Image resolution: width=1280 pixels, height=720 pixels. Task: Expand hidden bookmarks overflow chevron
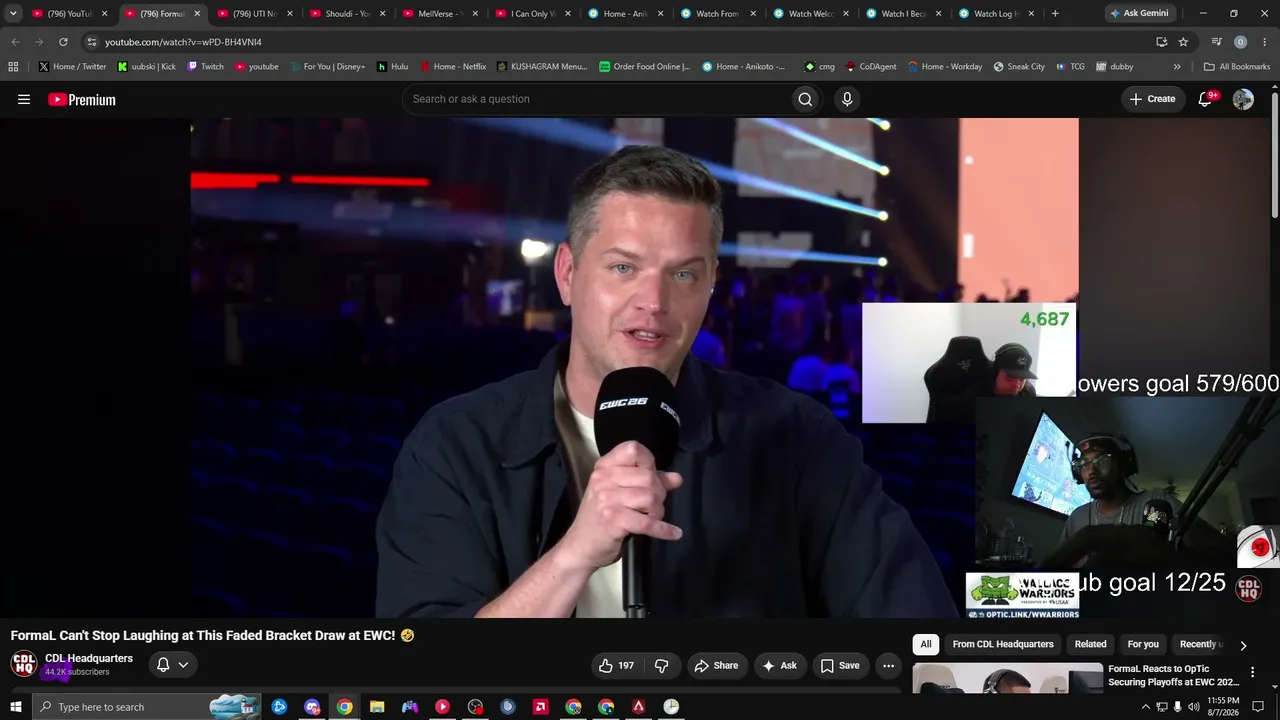(1177, 67)
